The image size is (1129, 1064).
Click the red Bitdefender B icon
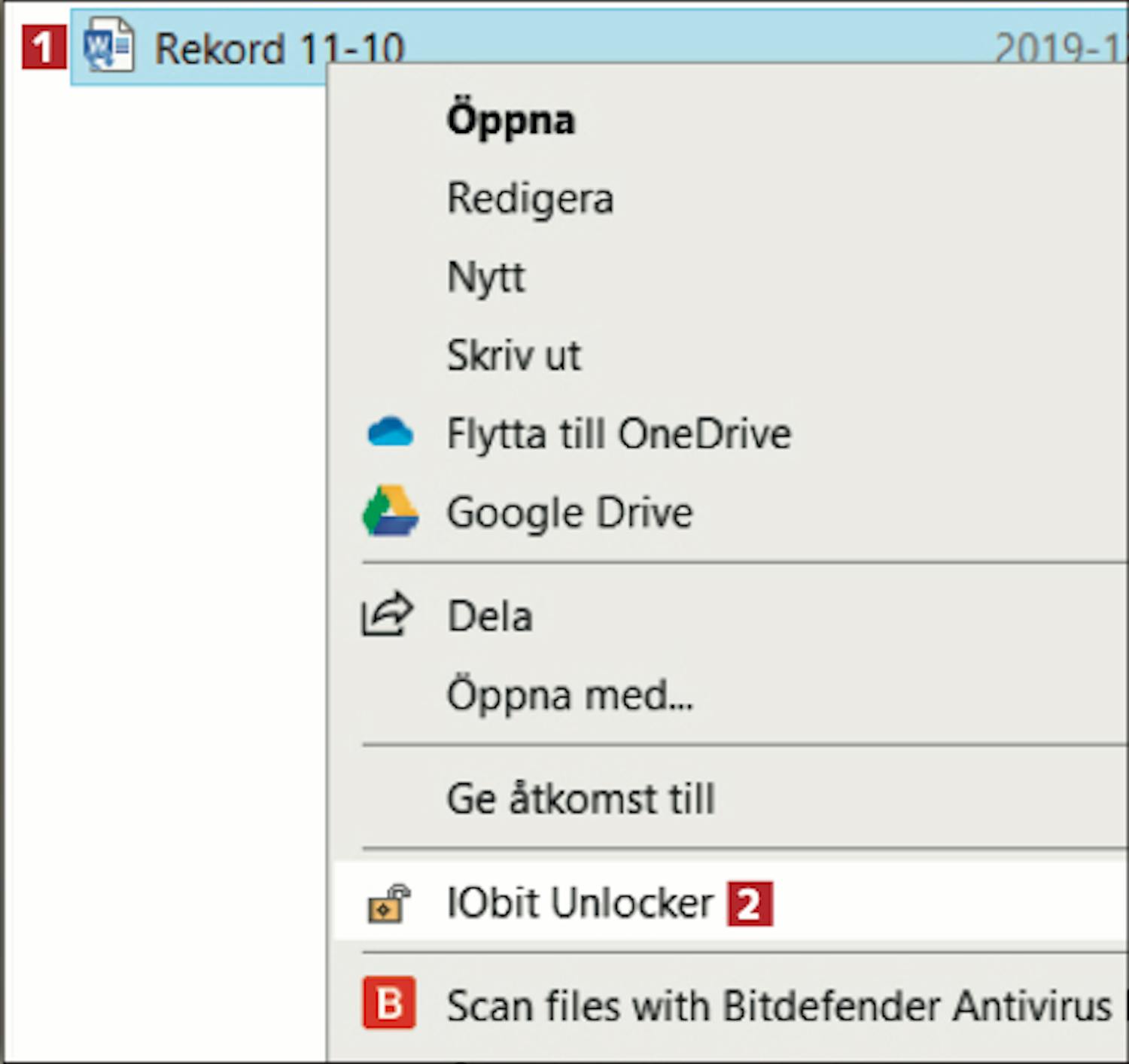(x=388, y=1003)
